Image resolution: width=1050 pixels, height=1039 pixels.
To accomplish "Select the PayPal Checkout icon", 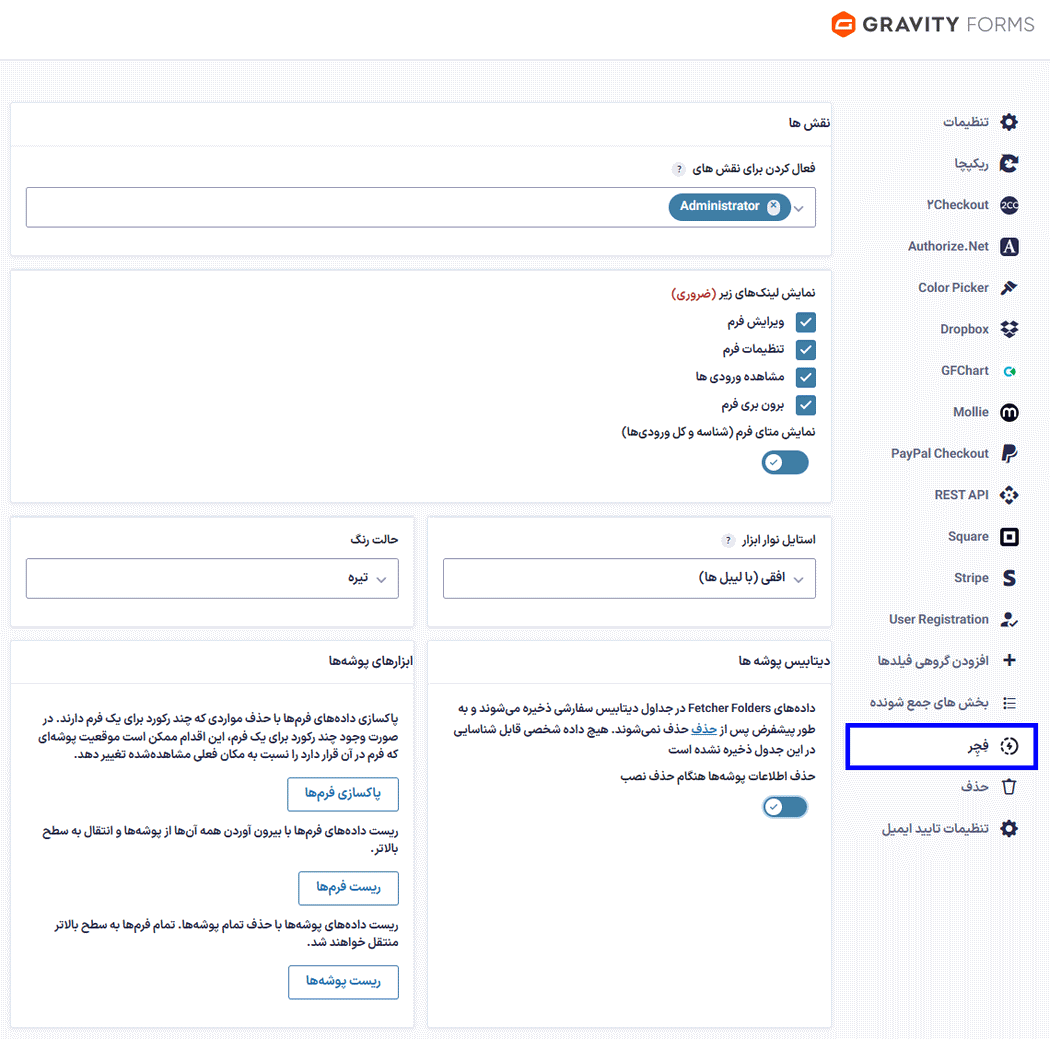I will coord(1009,453).
